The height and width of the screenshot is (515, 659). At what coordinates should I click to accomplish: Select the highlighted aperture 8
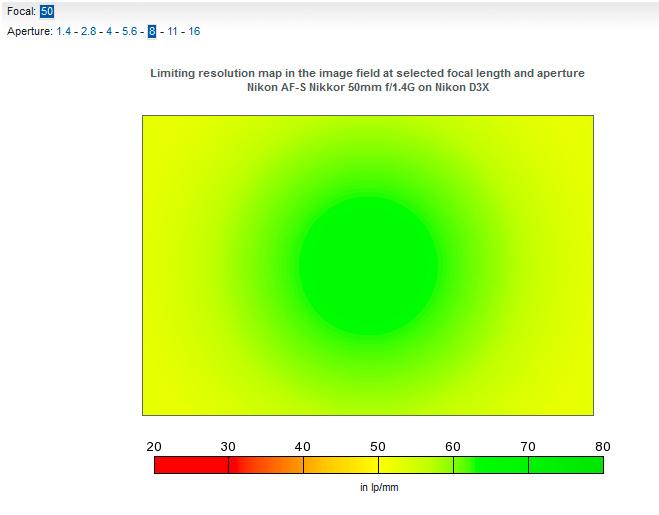point(152,32)
